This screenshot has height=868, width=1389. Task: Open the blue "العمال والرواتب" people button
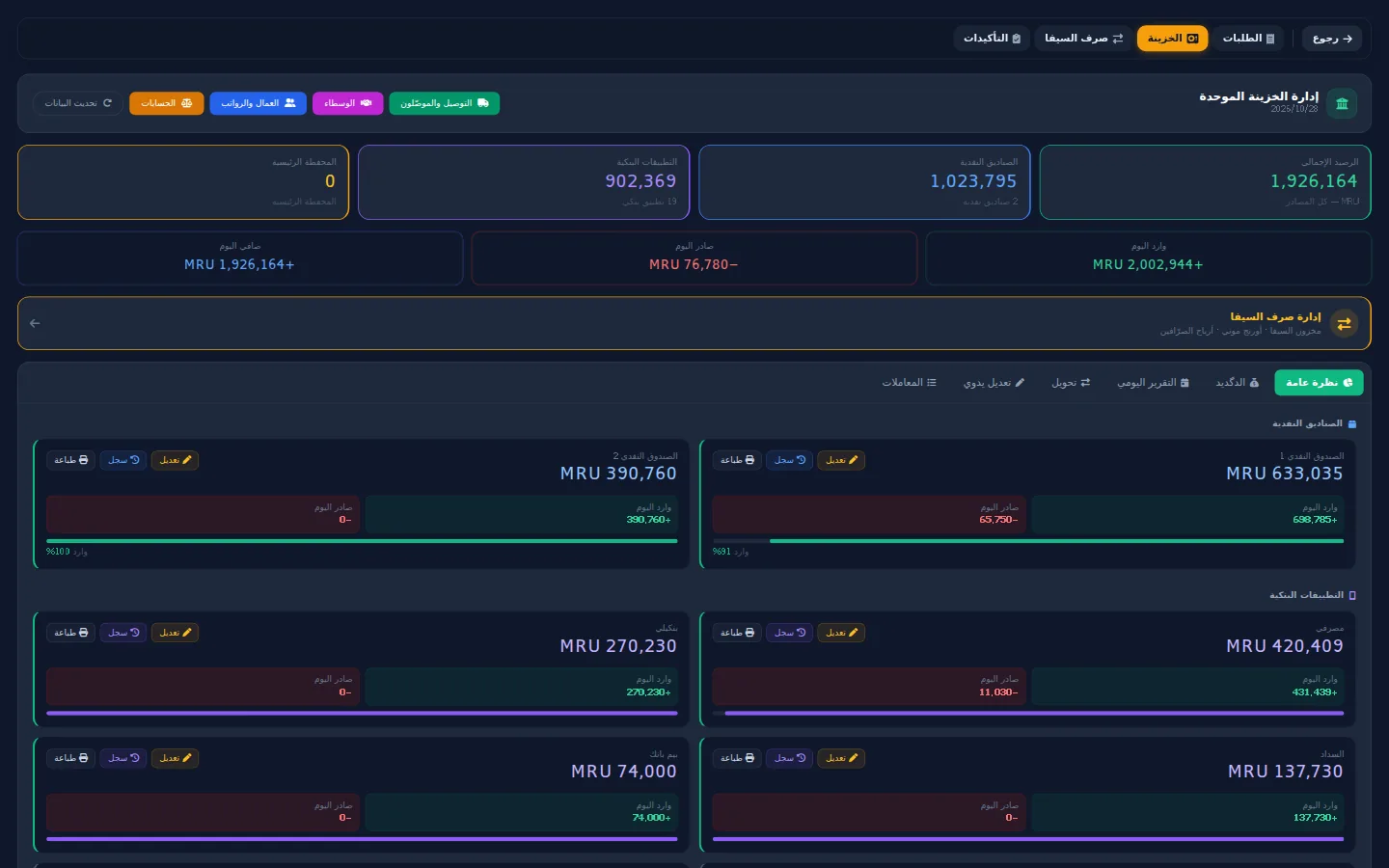pyautogui.click(x=258, y=103)
